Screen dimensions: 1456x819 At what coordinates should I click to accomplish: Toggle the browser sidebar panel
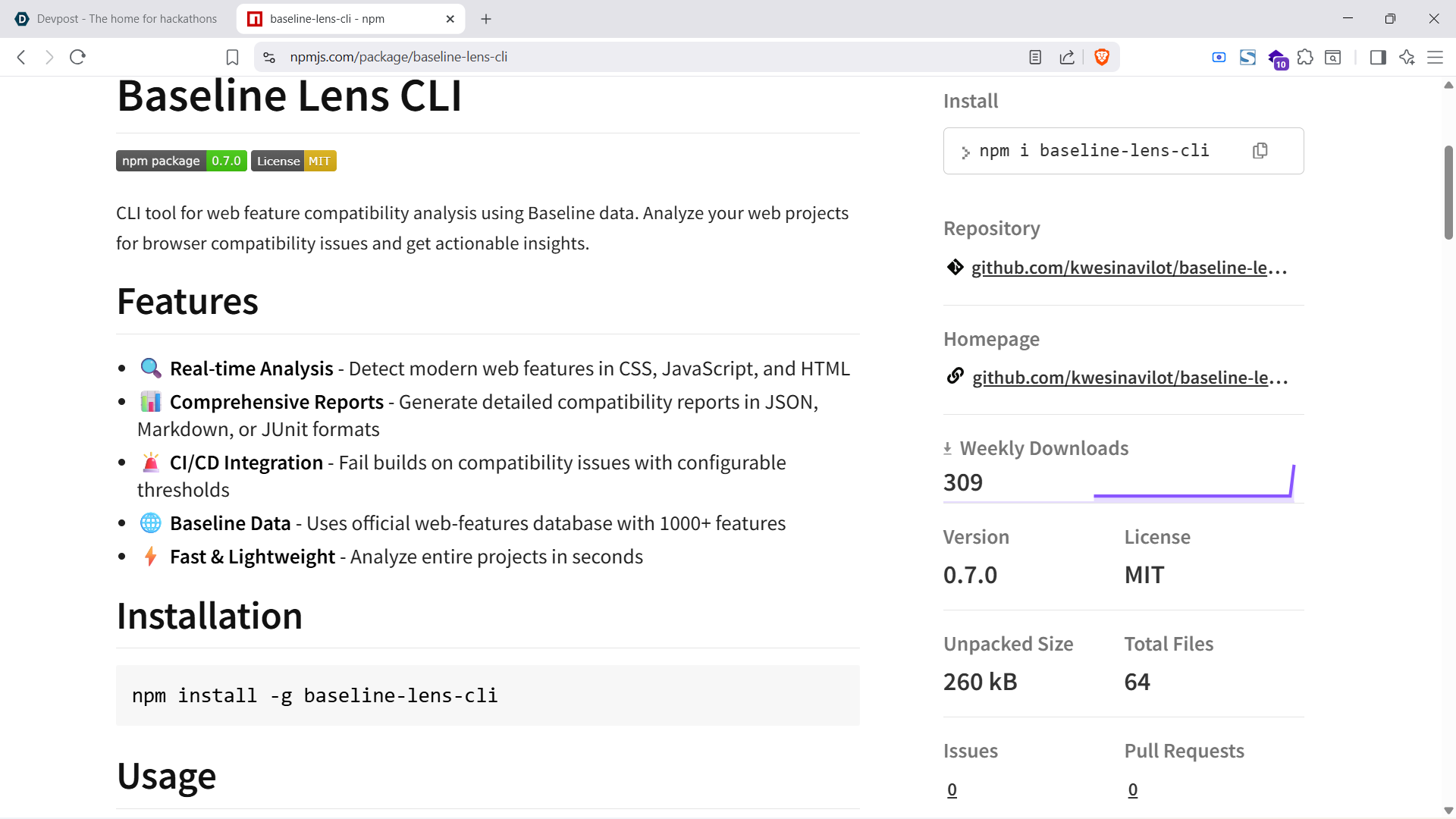pos(1378,57)
